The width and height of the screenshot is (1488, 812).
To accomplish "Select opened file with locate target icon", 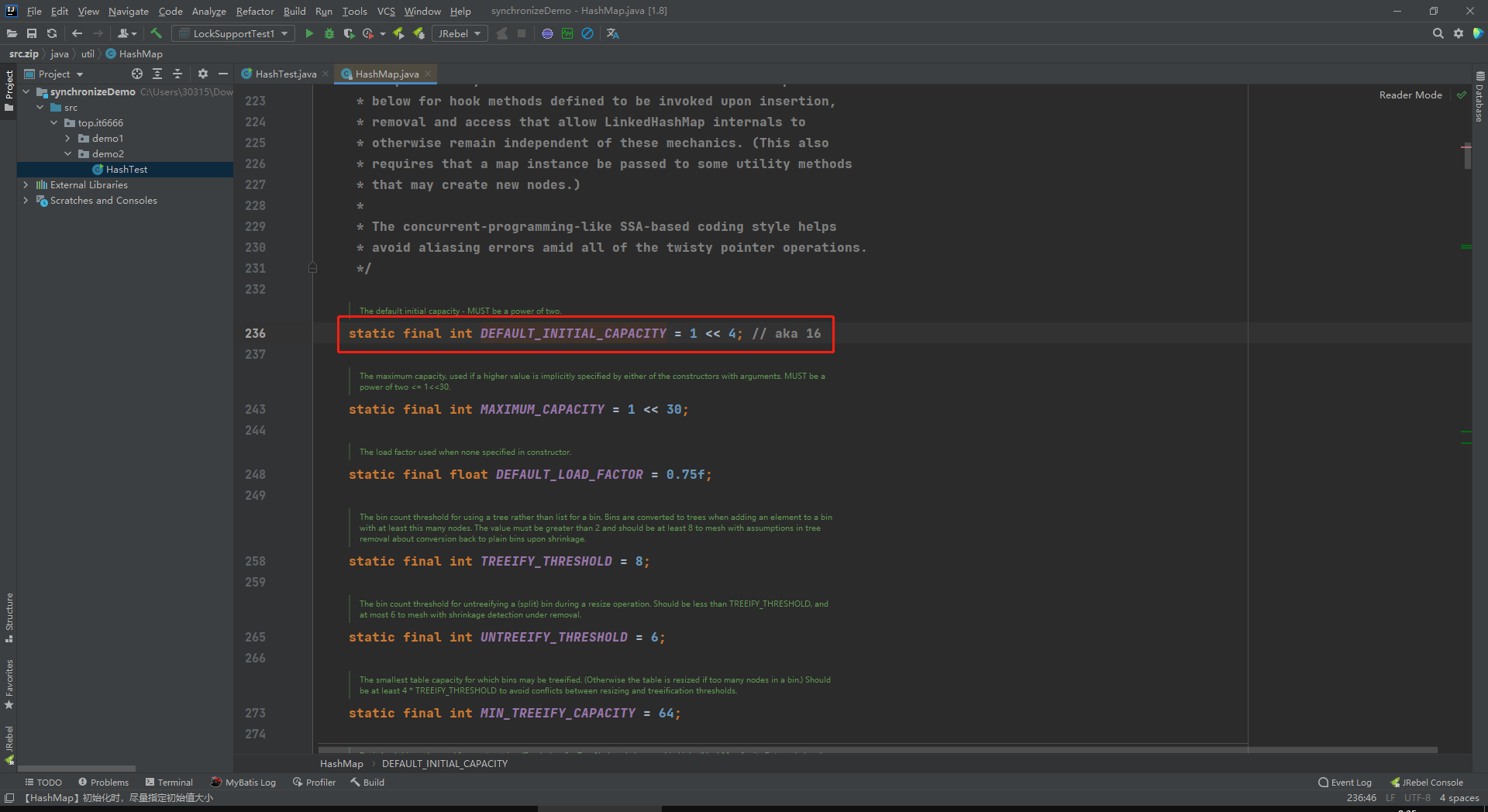I will [x=137, y=74].
